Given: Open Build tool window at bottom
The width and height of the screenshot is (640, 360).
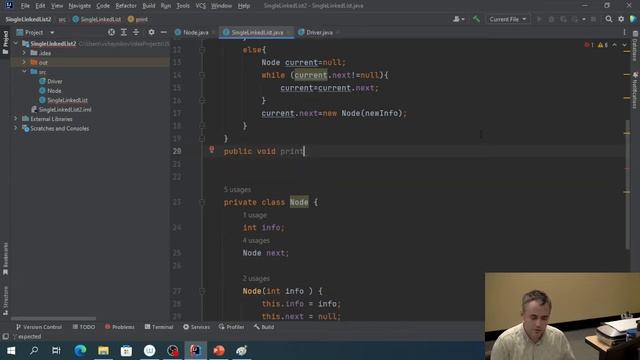Looking at the screenshot, I should pyautogui.click(x=264, y=327).
